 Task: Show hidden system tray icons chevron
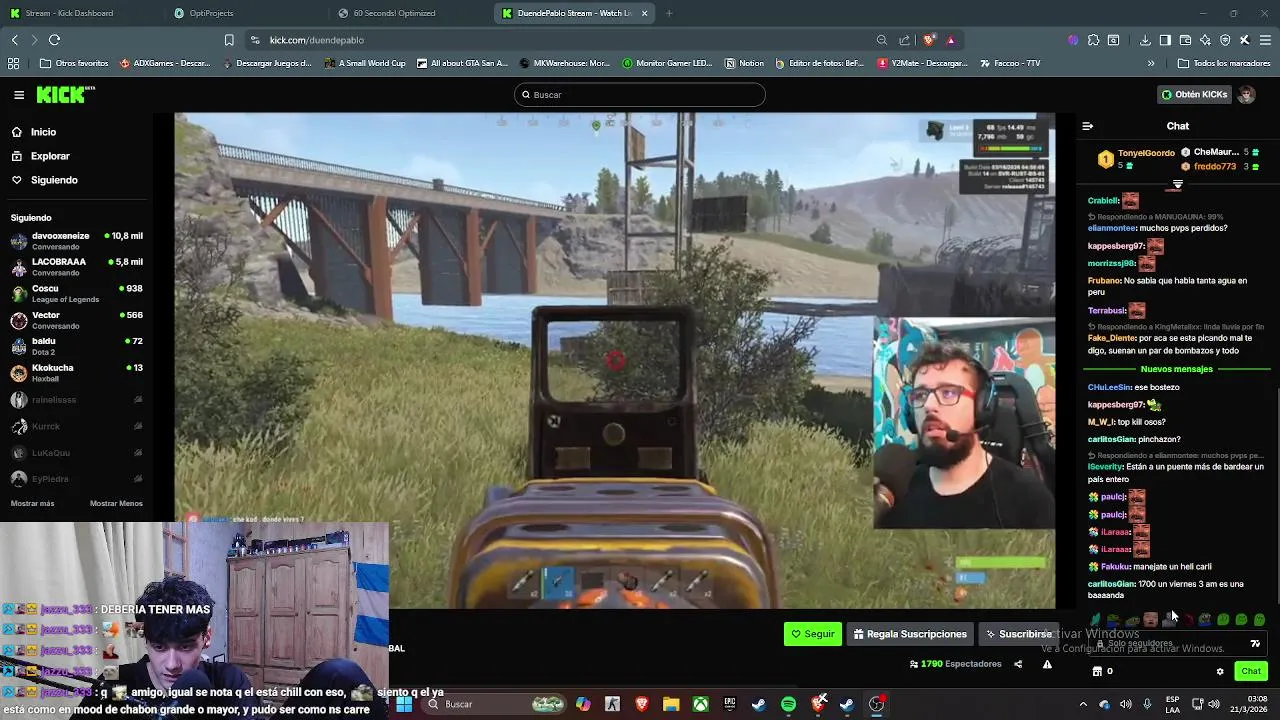tap(1083, 704)
